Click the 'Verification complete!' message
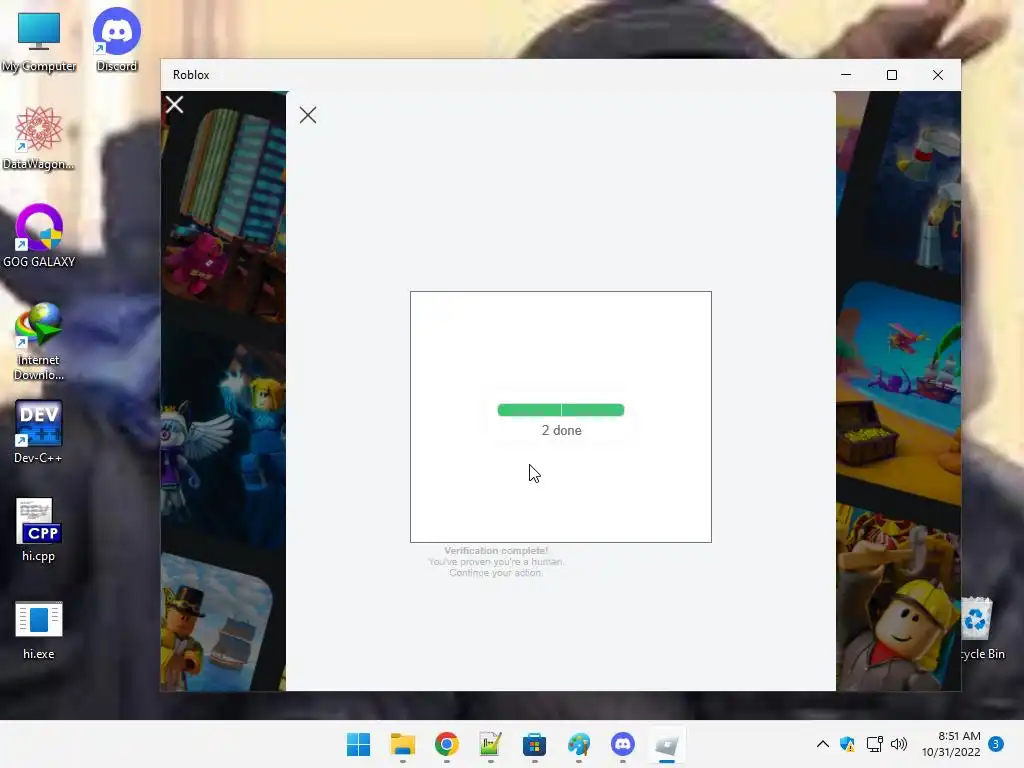The width and height of the screenshot is (1024, 768). pyautogui.click(x=496, y=551)
